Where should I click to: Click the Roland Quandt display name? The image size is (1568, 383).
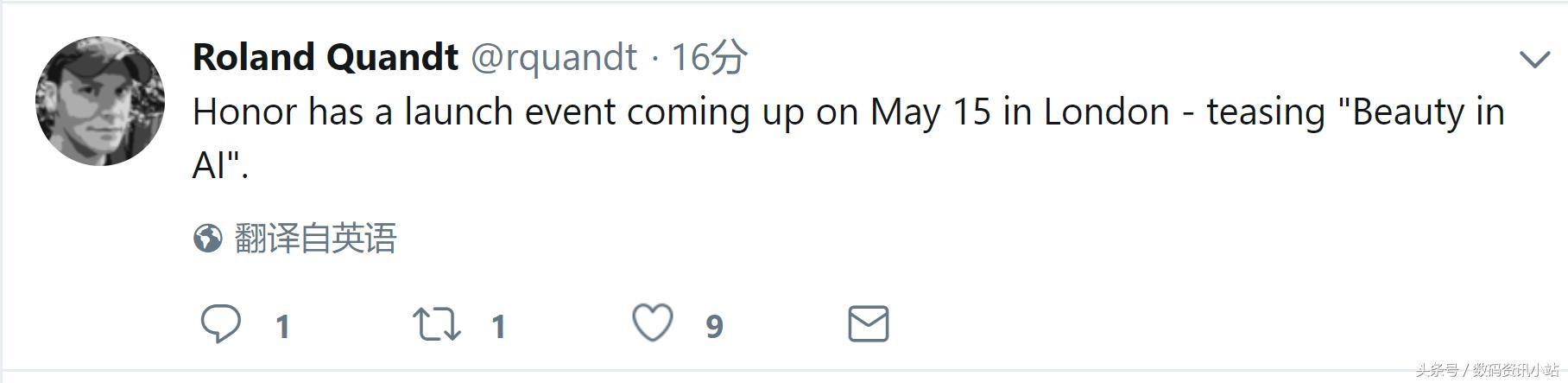[x=325, y=57]
